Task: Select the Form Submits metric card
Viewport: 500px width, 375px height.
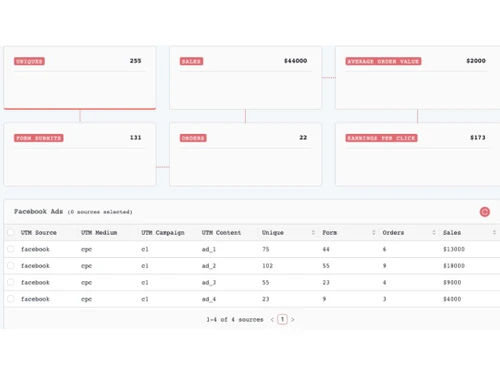Action: (x=80, y=154)
